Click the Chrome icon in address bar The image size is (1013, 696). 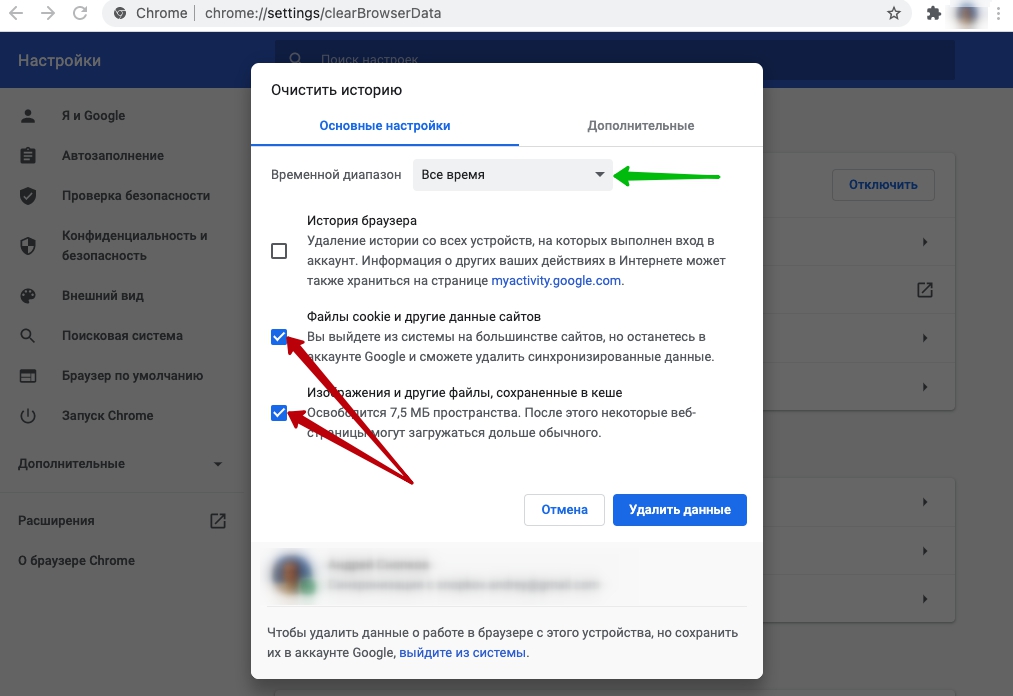pos(120,13)
